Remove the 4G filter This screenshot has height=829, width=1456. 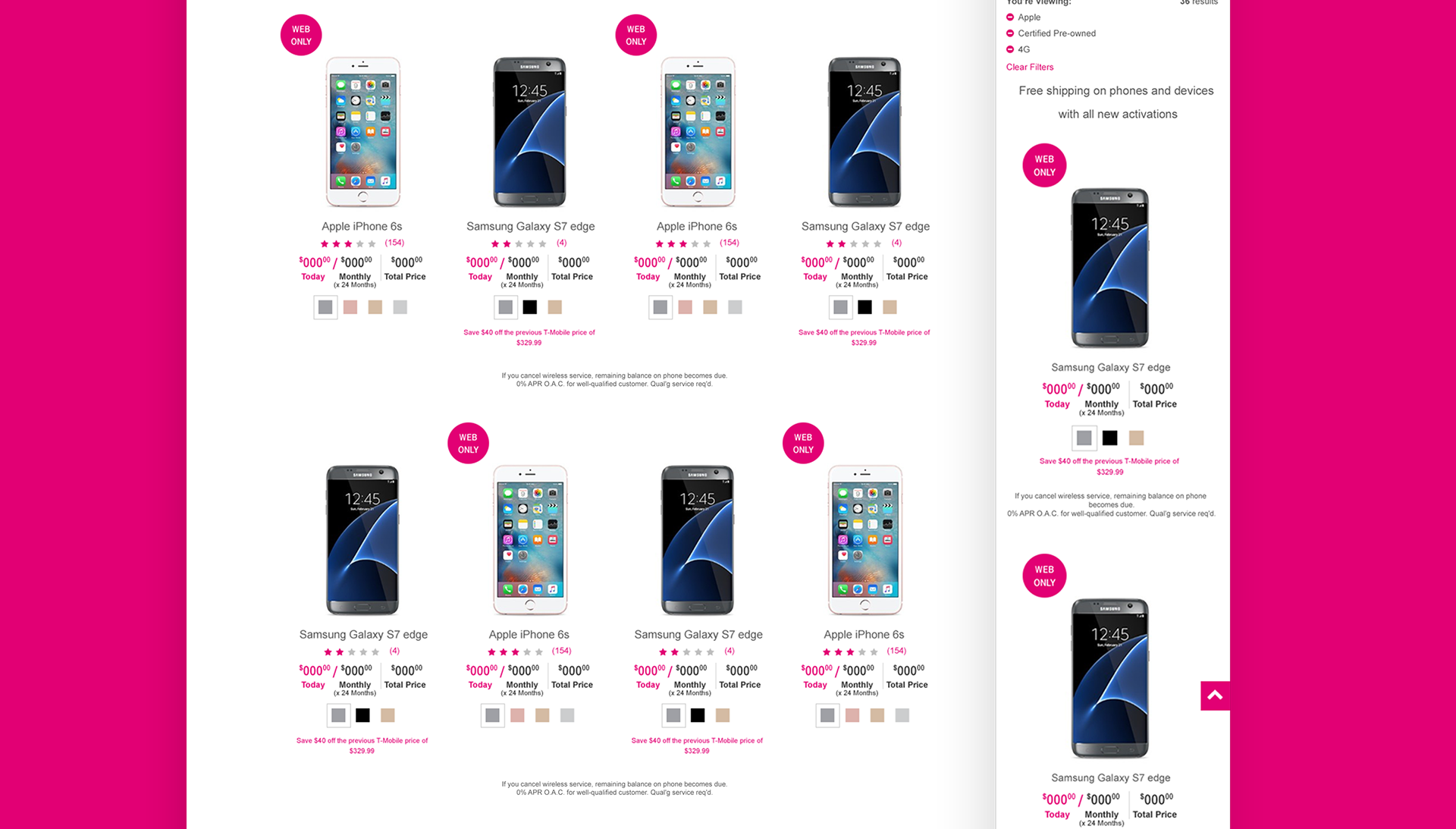(x=1009, y=49)
